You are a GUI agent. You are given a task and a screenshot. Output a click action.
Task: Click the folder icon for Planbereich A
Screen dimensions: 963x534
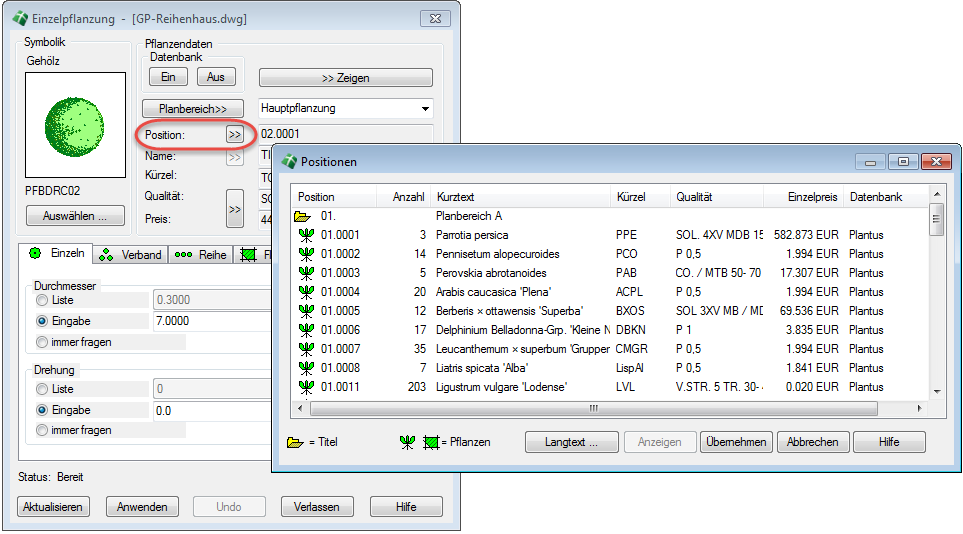click(302, 216)
